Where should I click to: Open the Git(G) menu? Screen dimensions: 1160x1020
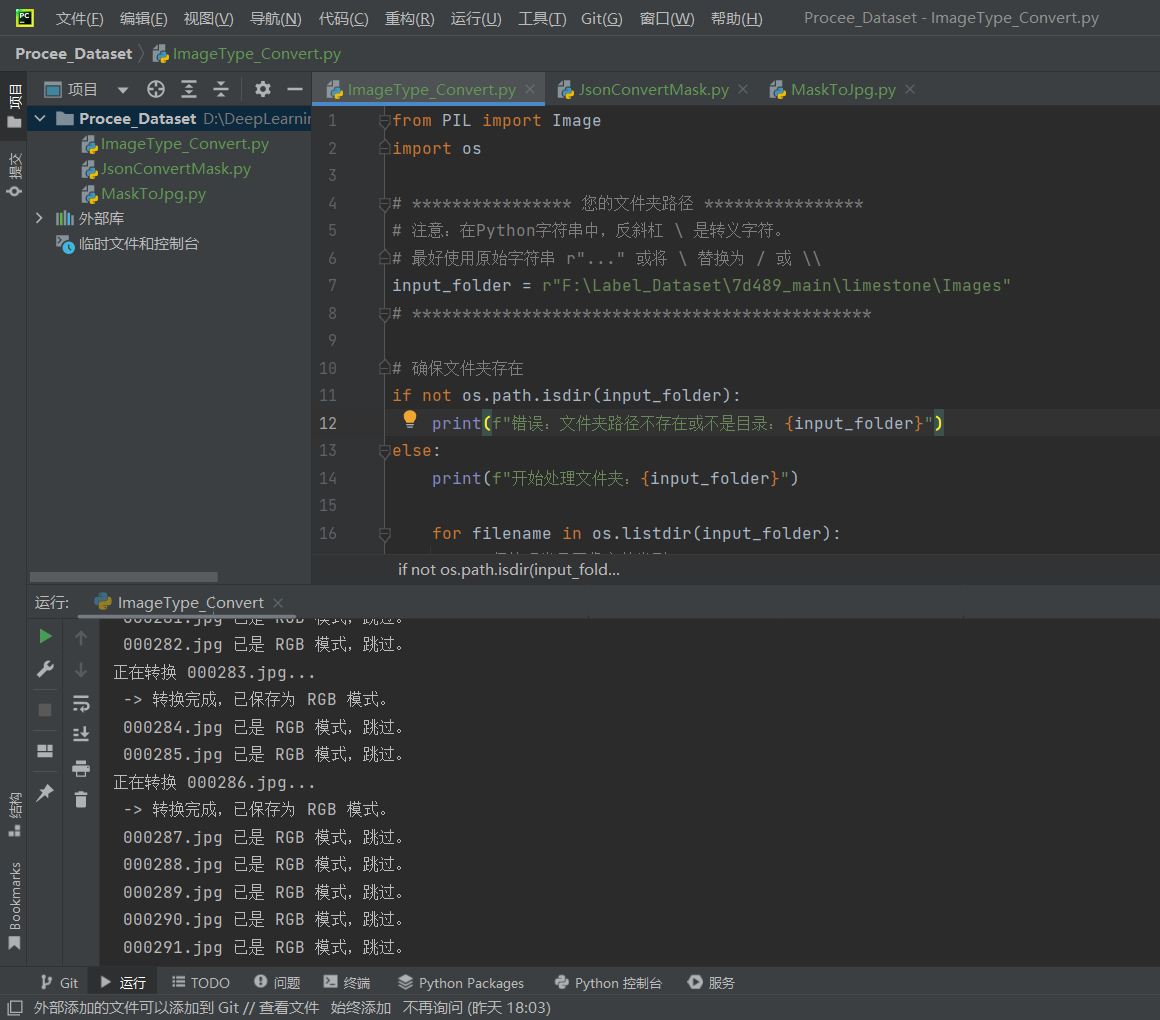pyautogui.click(x=601, y=18)
